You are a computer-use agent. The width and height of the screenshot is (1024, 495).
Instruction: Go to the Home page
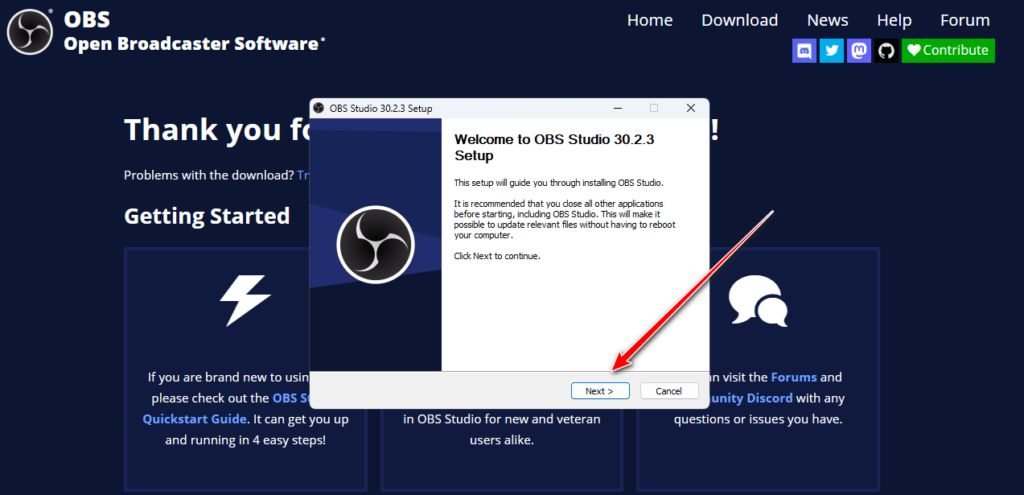pyautogui.click(x=650, y=20)
